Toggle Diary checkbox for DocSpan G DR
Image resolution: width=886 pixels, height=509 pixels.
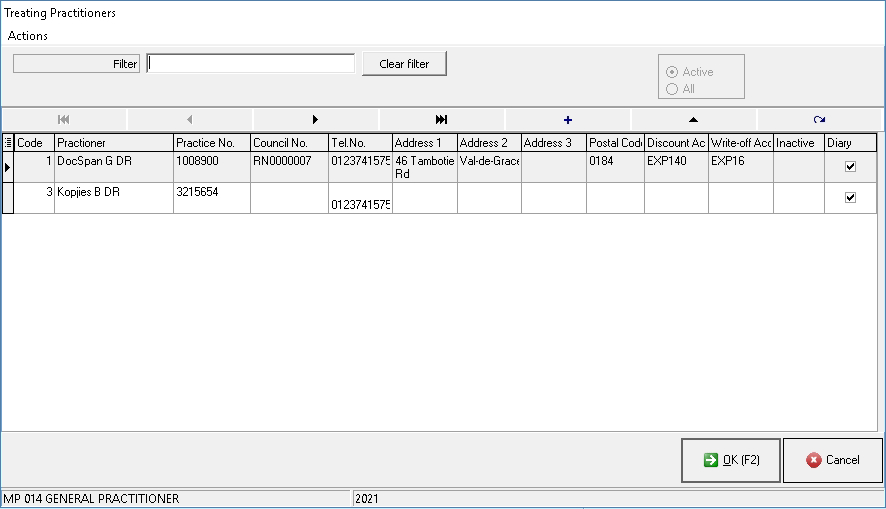pos(850,167)
